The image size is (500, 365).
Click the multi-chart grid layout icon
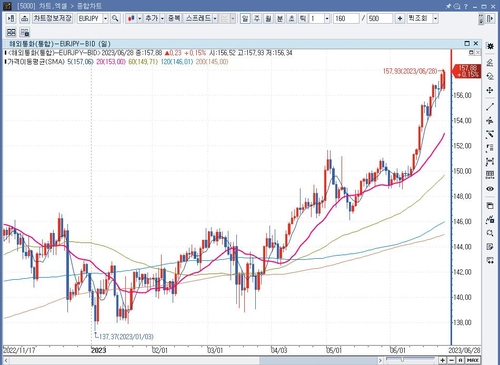coord(11,32)
